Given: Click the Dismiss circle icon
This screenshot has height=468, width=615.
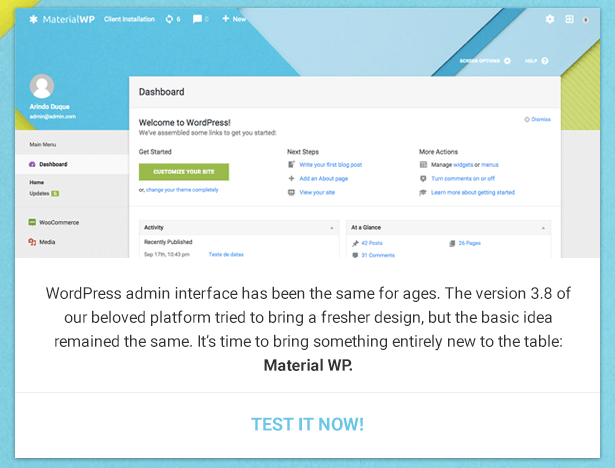Looking at the screenshot, I should coord(527,119).
